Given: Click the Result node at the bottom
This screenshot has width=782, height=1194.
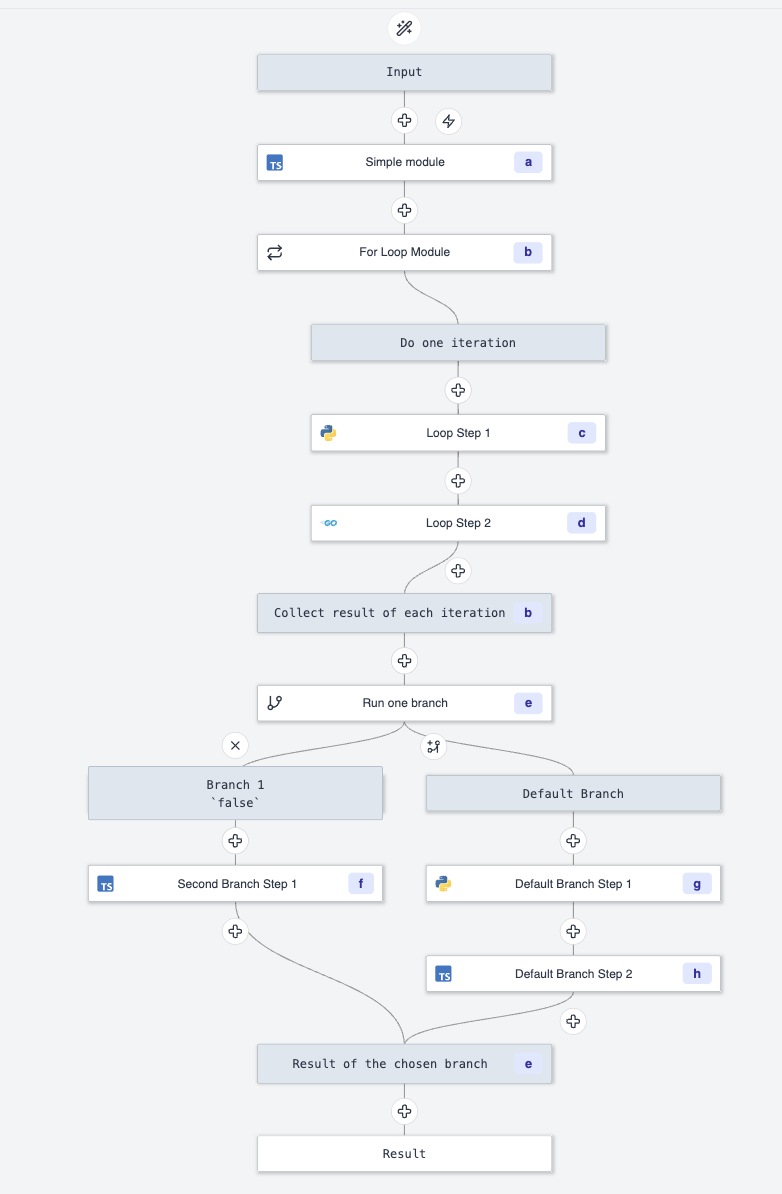Looking at the screenshot, I should (404, 1153).
